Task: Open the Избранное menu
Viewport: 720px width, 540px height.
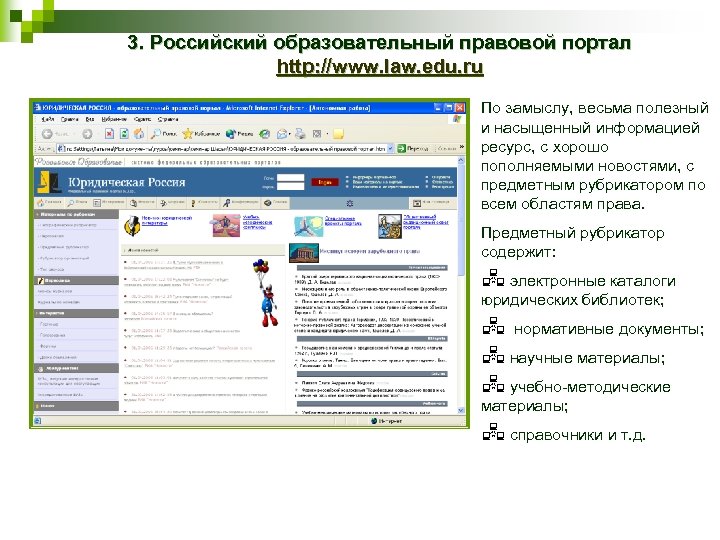Action: [114, 119]
